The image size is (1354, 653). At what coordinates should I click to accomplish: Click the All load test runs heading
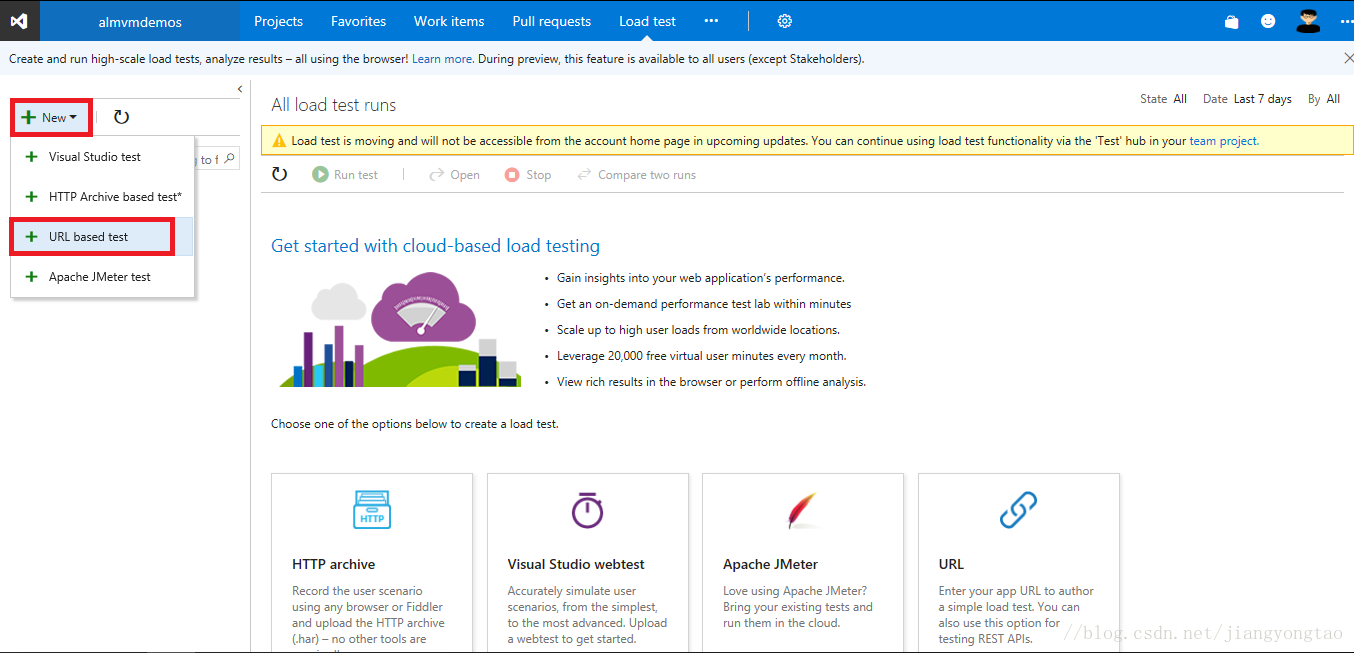(x=334, y=105)
